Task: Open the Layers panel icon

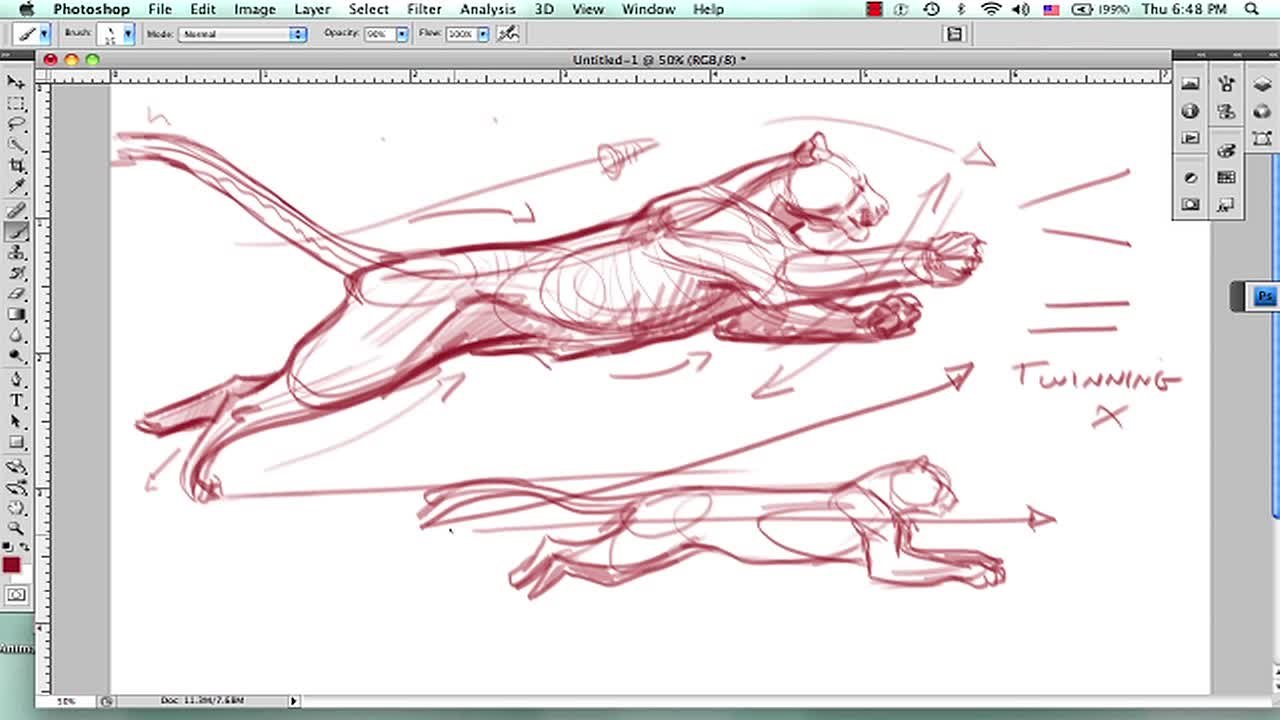Action: [x=1262, y=85]
